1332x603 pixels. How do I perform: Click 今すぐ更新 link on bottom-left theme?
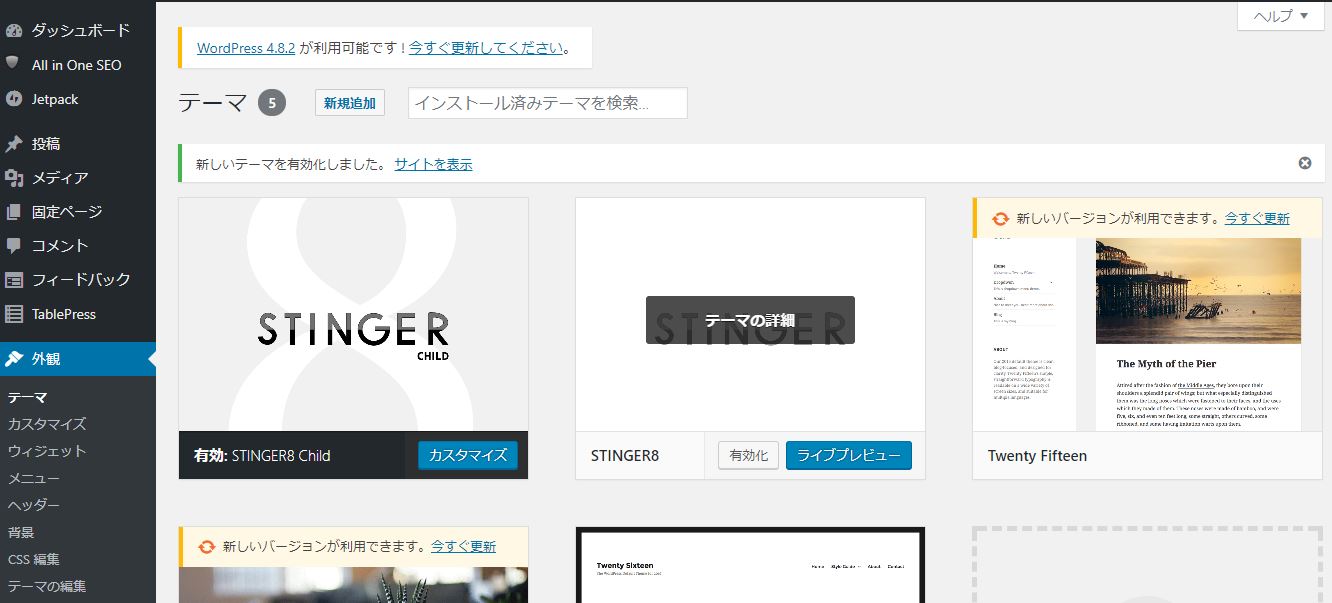pyautogui.click(x=463, y=547)
